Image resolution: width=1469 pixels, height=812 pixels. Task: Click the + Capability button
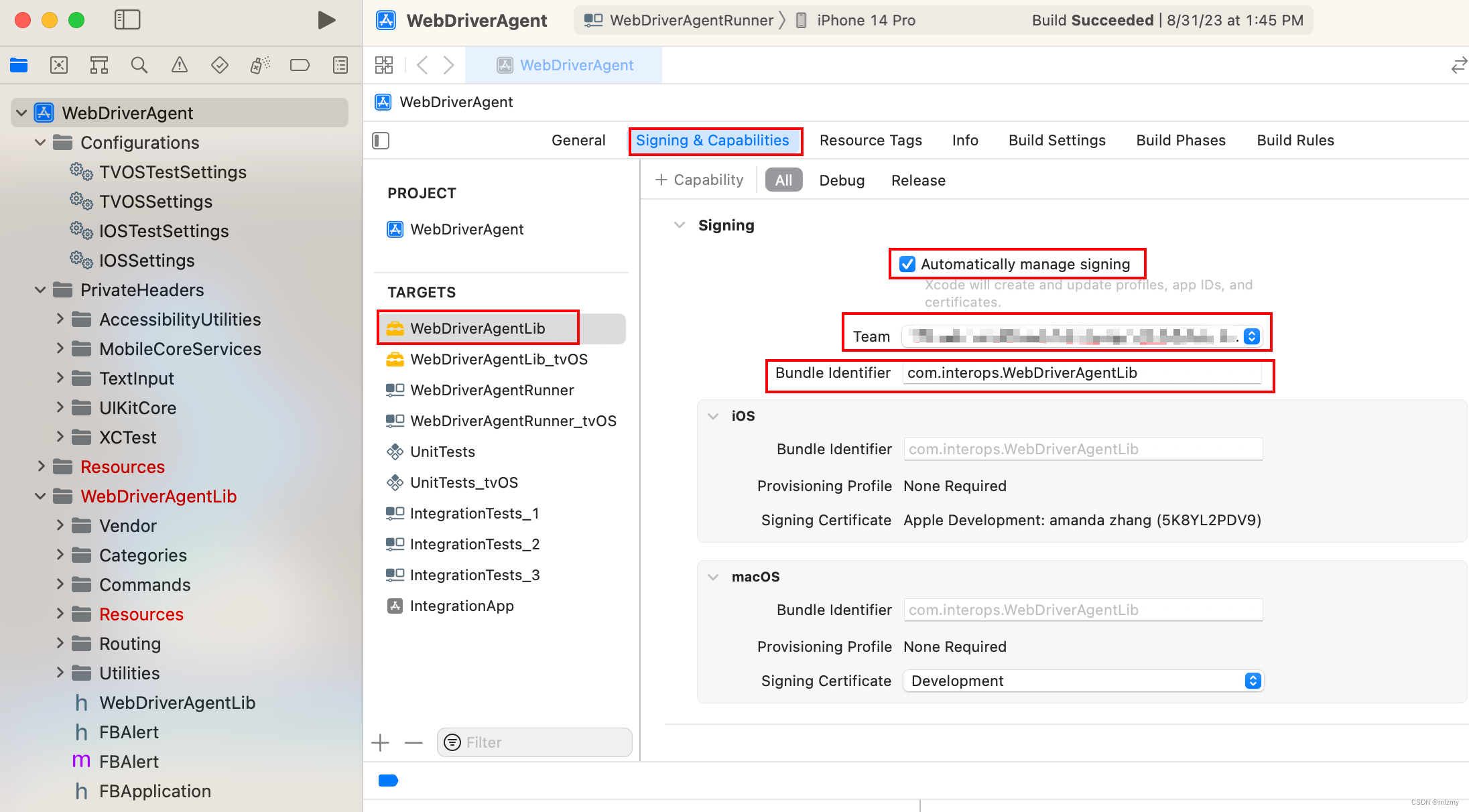[699, 180]
